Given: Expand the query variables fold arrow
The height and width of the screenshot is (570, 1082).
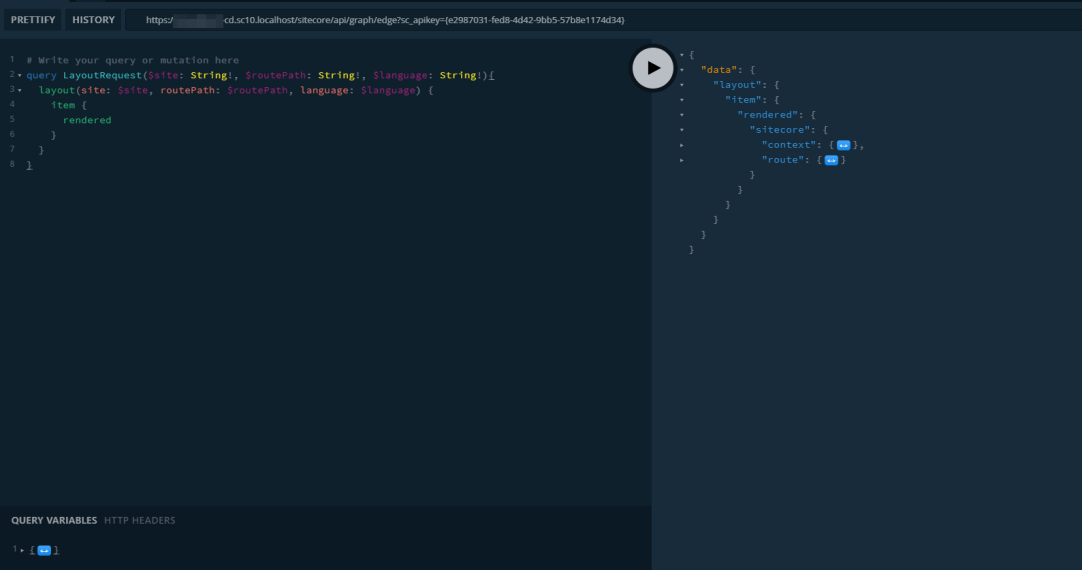Looking at the screenshot, I should pyautogui.click(x=22, y=551).
